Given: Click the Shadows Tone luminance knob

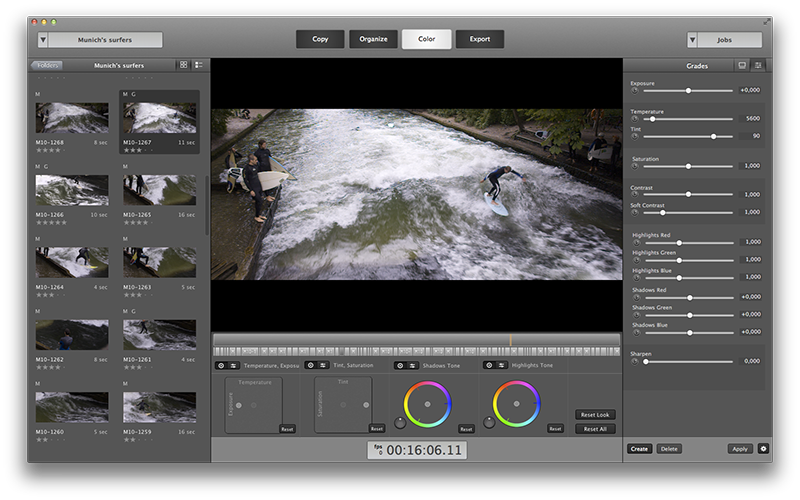Looking at the screenshot, I should [x=400, y=422].
